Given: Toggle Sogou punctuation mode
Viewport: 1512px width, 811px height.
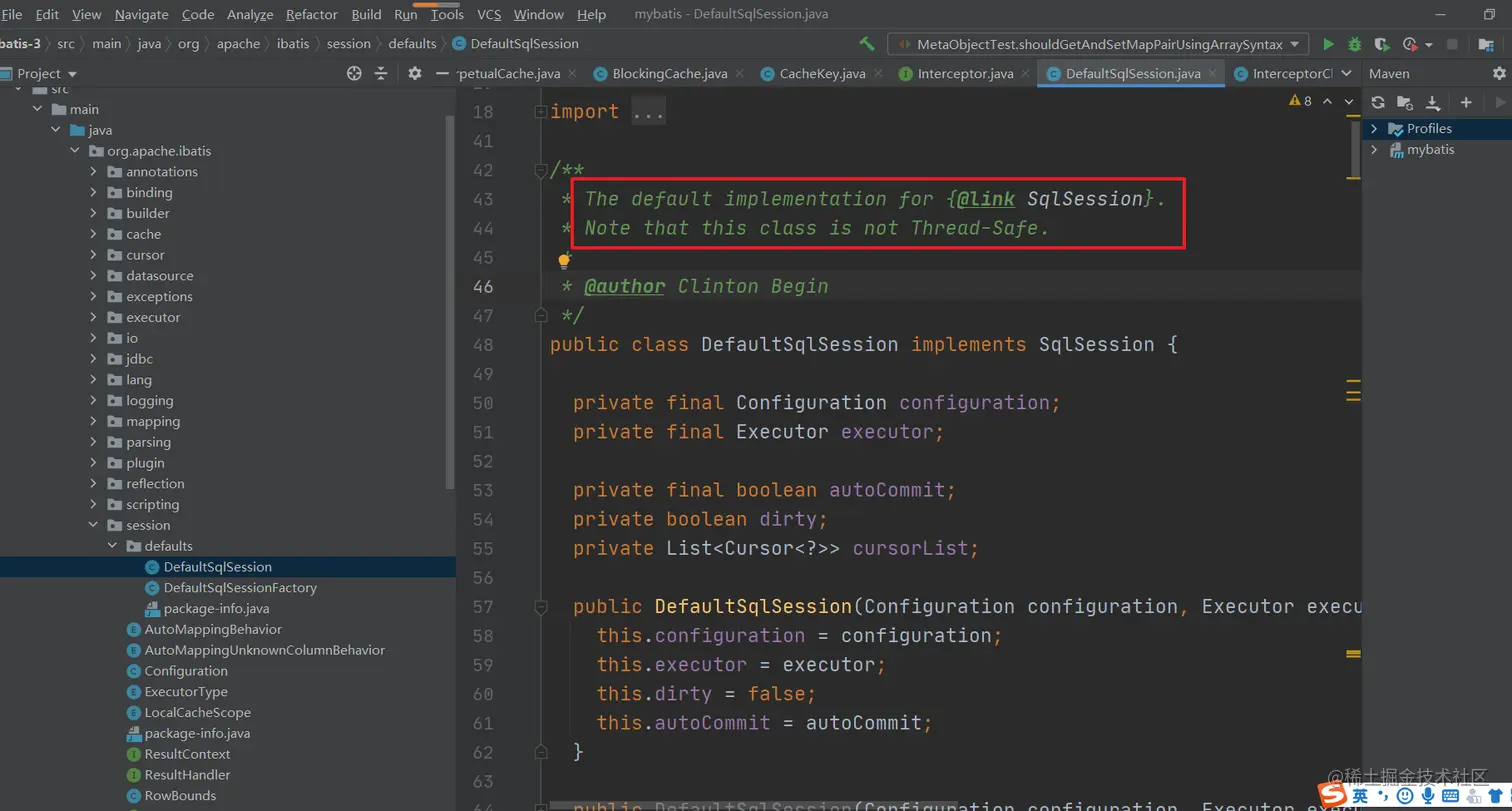Looking at the screenshot, I should tap(1384, 796).
